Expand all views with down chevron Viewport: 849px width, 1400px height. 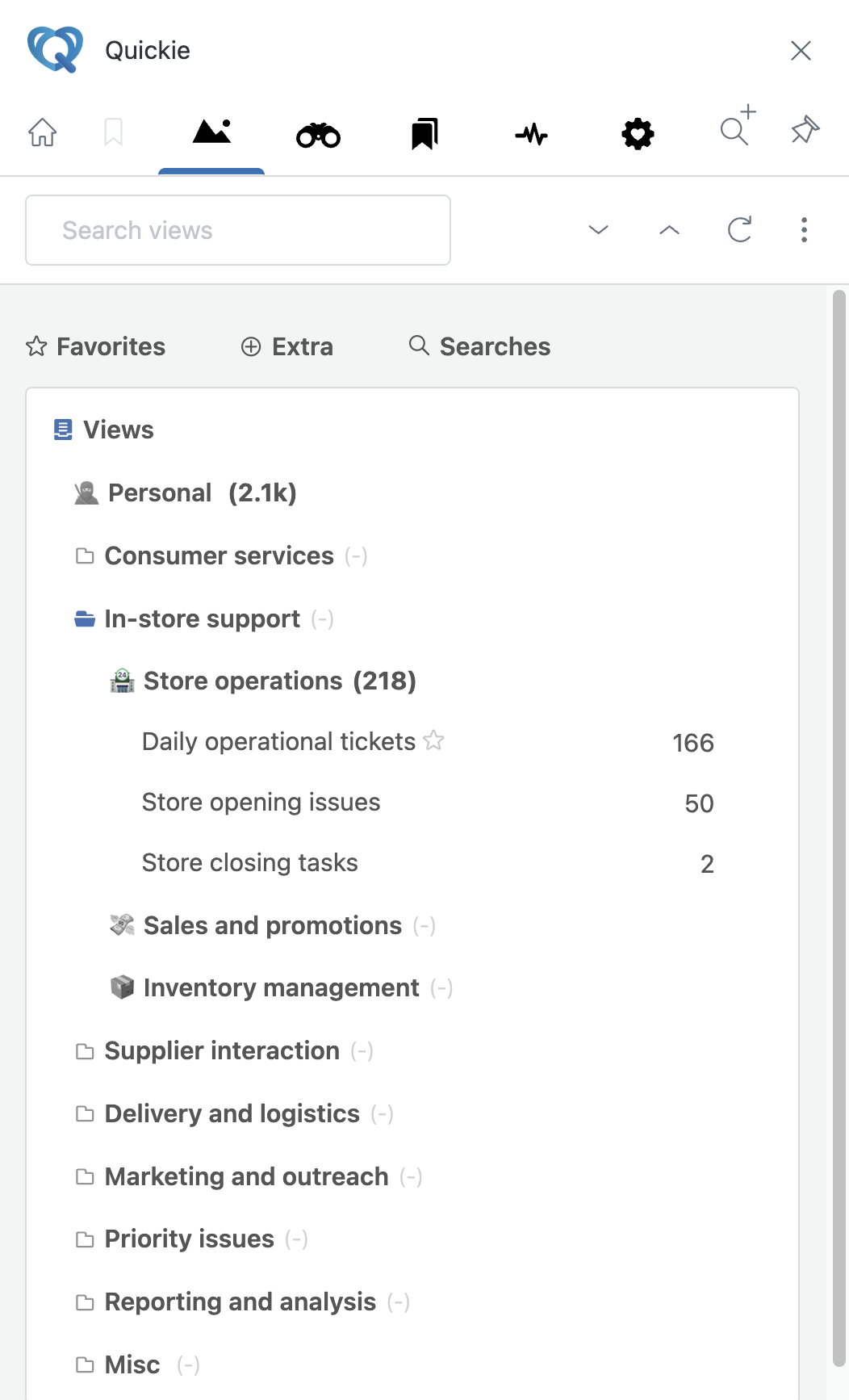pyautogui.click(x=598, y=230)
